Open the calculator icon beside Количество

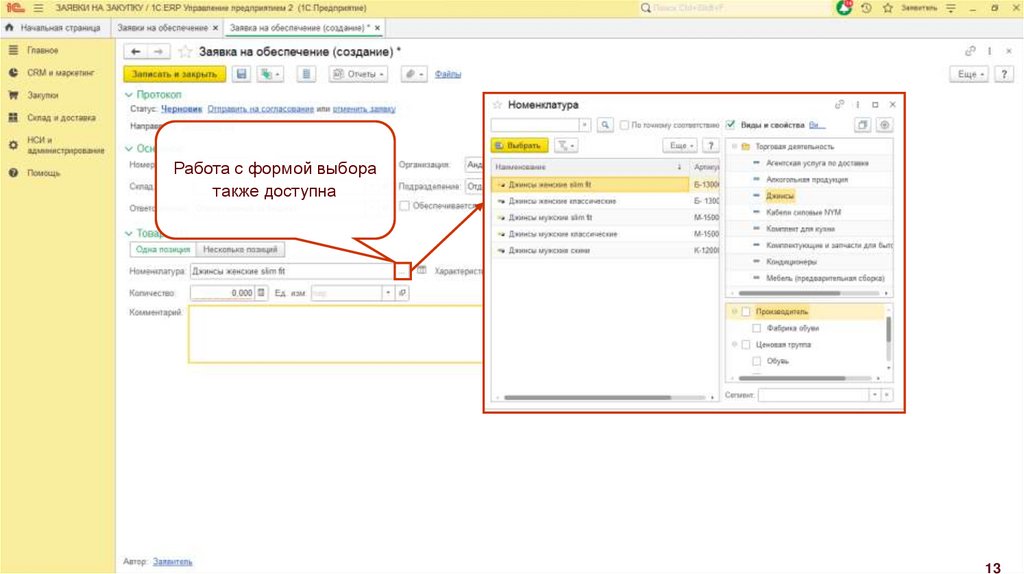pos(262,293)
